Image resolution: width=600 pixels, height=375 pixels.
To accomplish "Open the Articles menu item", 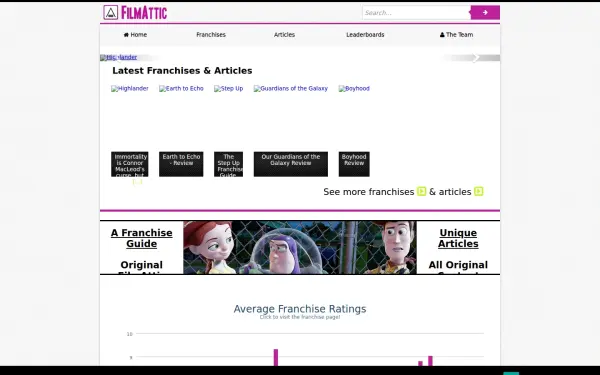I will 284,35.
